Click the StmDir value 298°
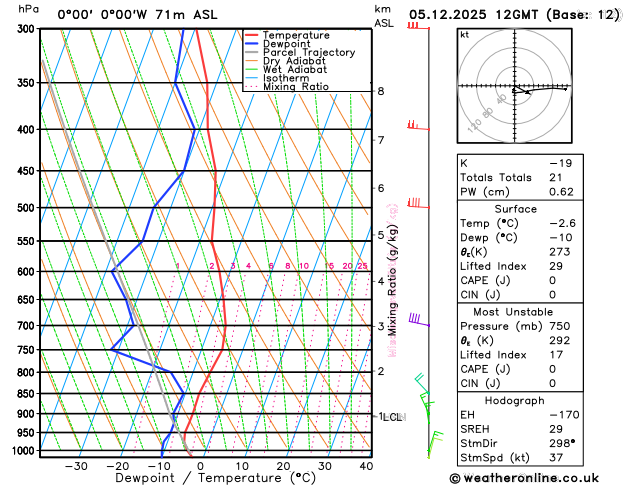629x486 pixels. coord(562,443)
